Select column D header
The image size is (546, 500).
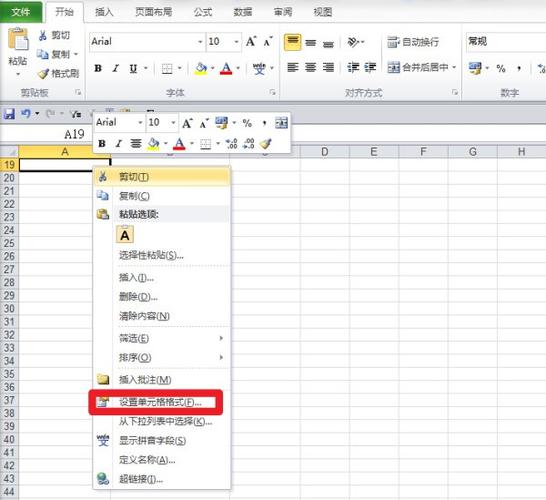(325, 152)
